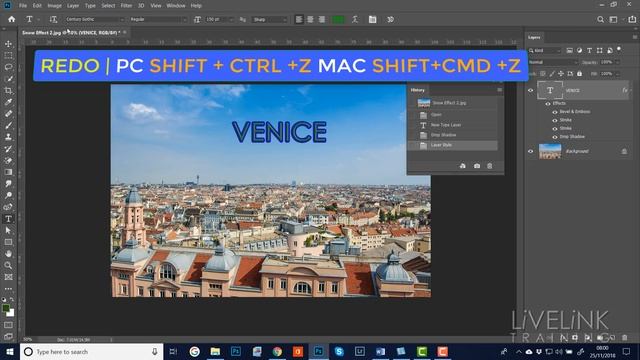Select the Move tool
Screen dimensions: 640x360
point(8,44)
